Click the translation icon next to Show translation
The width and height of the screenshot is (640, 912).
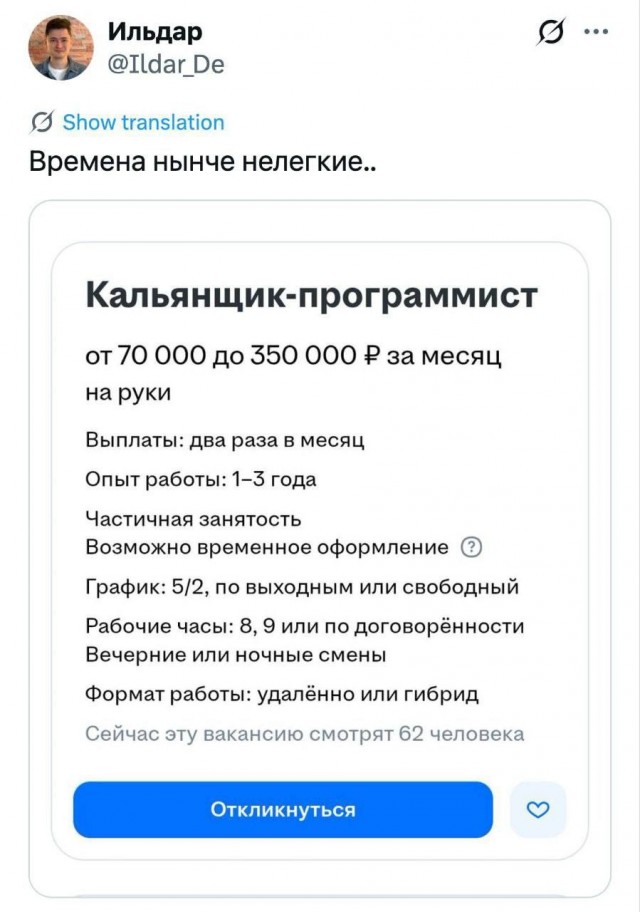click(x=40, y=123)
